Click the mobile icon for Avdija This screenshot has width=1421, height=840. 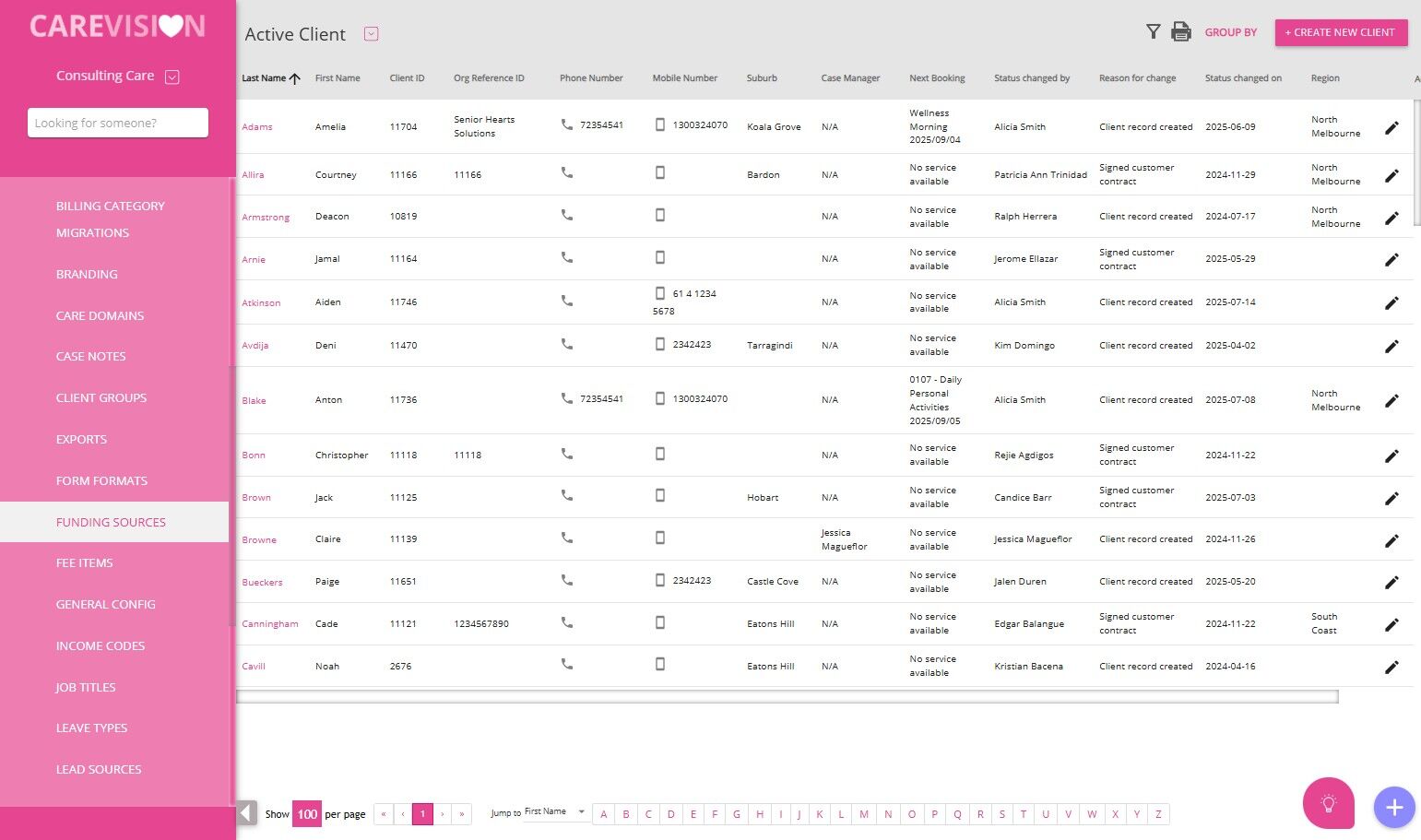tap(660, 344)
